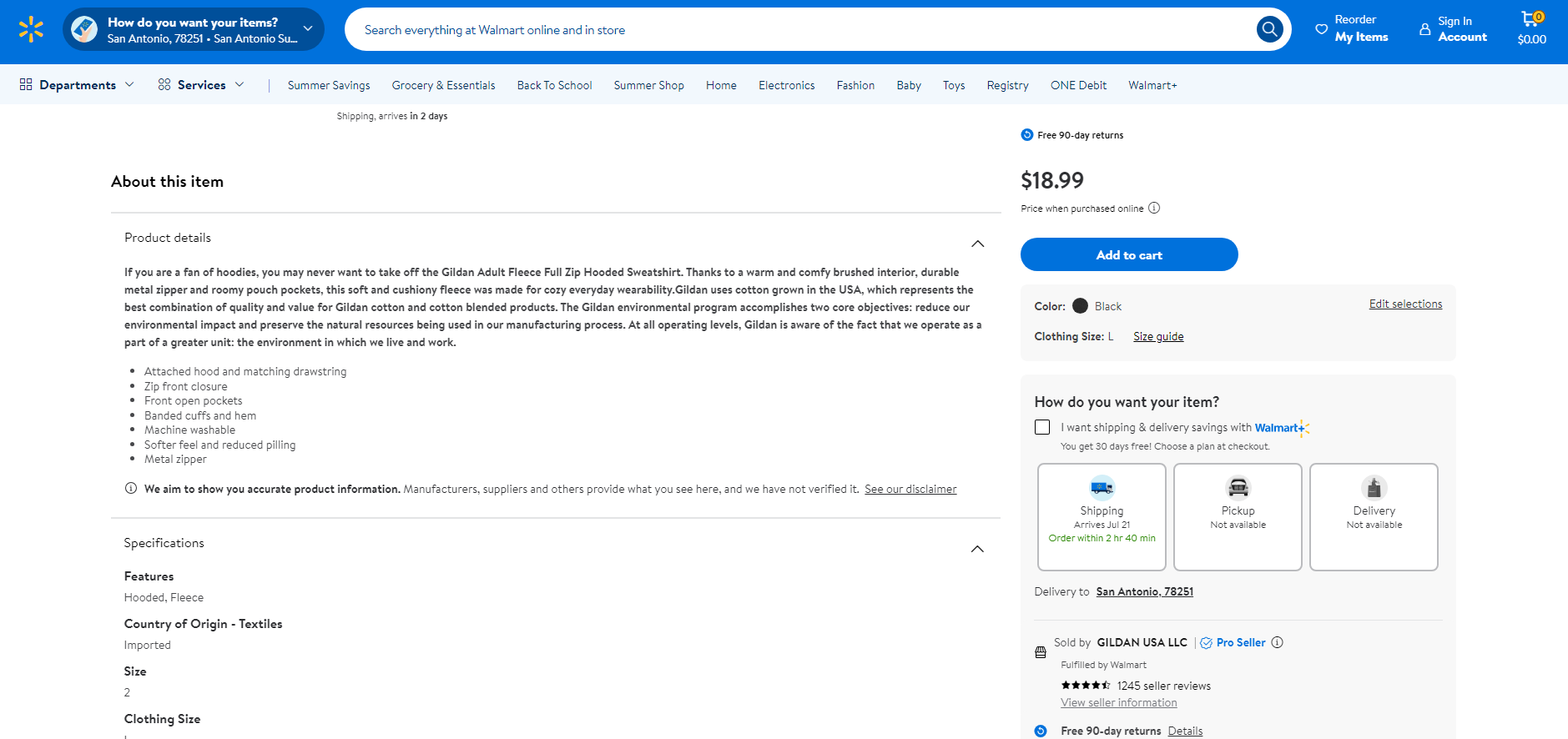Click the info icon beside Pro Seller
The height and width of the screenshot is (739, 1568).
point(1277,642)
